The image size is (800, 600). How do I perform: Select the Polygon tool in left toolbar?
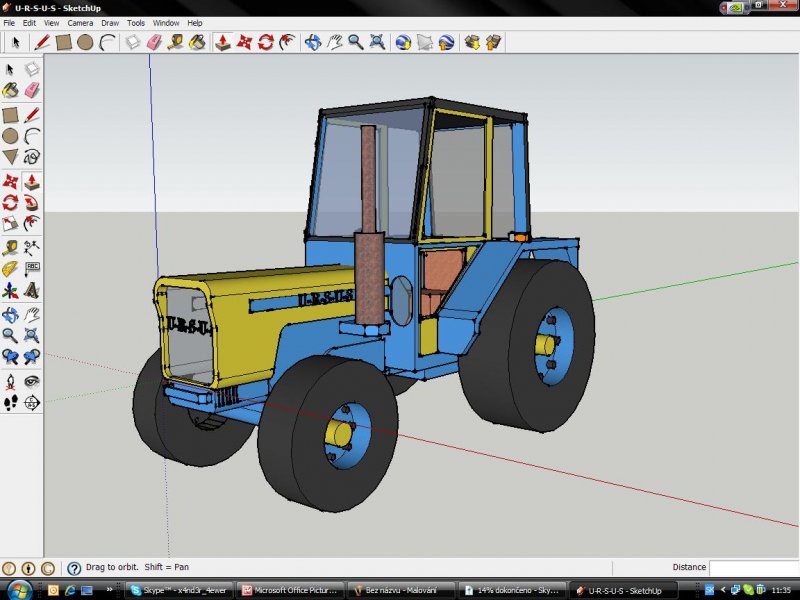pyautogui.click(x=10, y=157)
